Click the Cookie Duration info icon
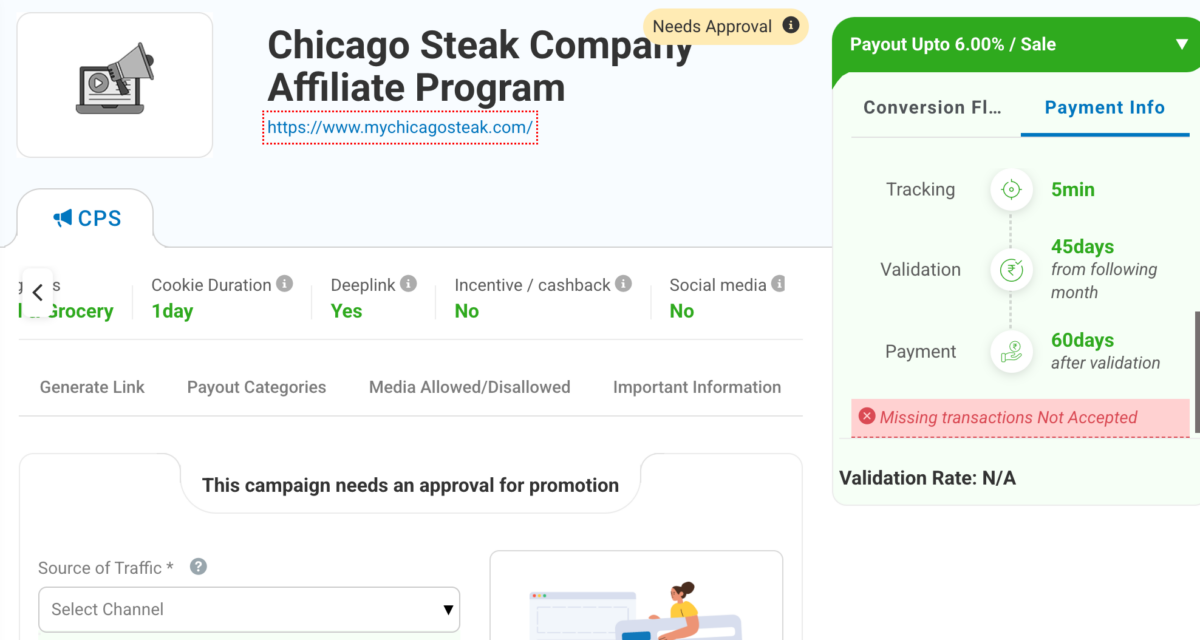The width and height of the screenshot is (1200, 640). pyautogui.click(x=285, y=284)
